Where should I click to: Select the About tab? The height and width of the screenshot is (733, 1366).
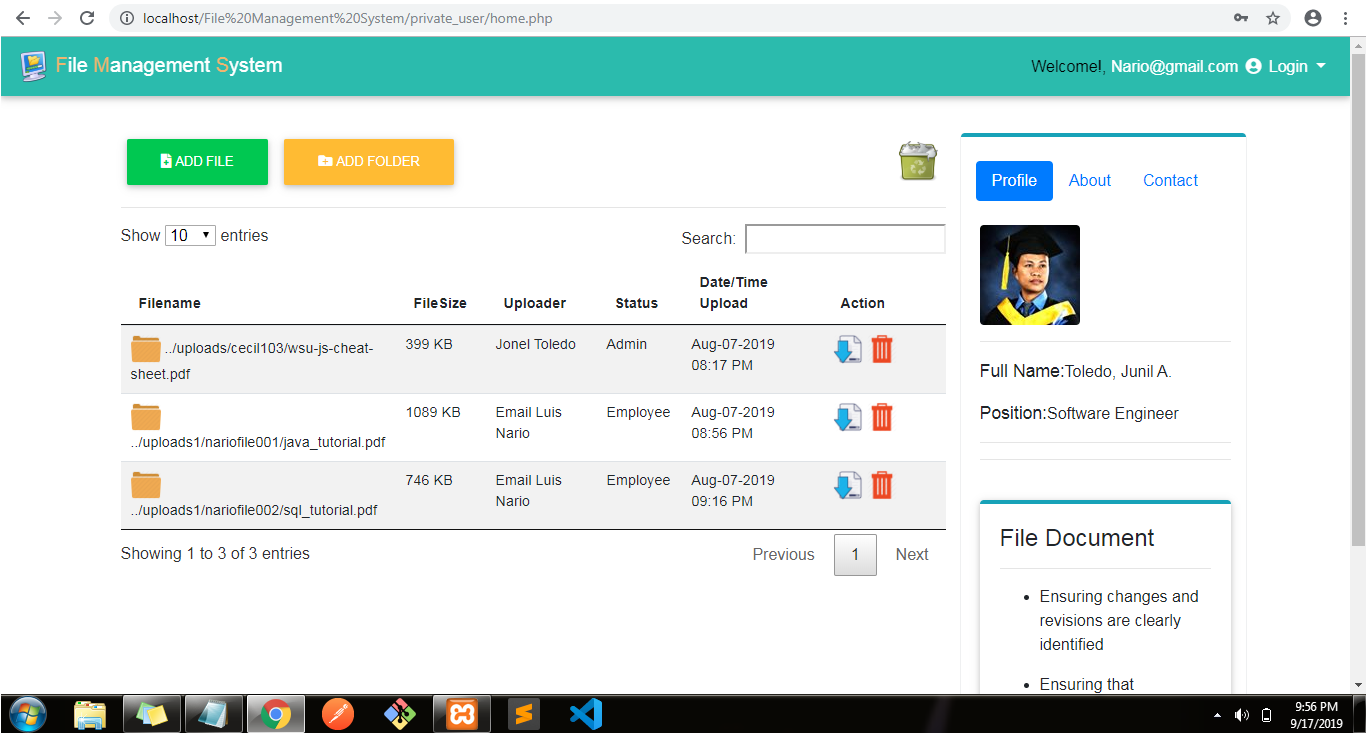(x=1089, y=180)
